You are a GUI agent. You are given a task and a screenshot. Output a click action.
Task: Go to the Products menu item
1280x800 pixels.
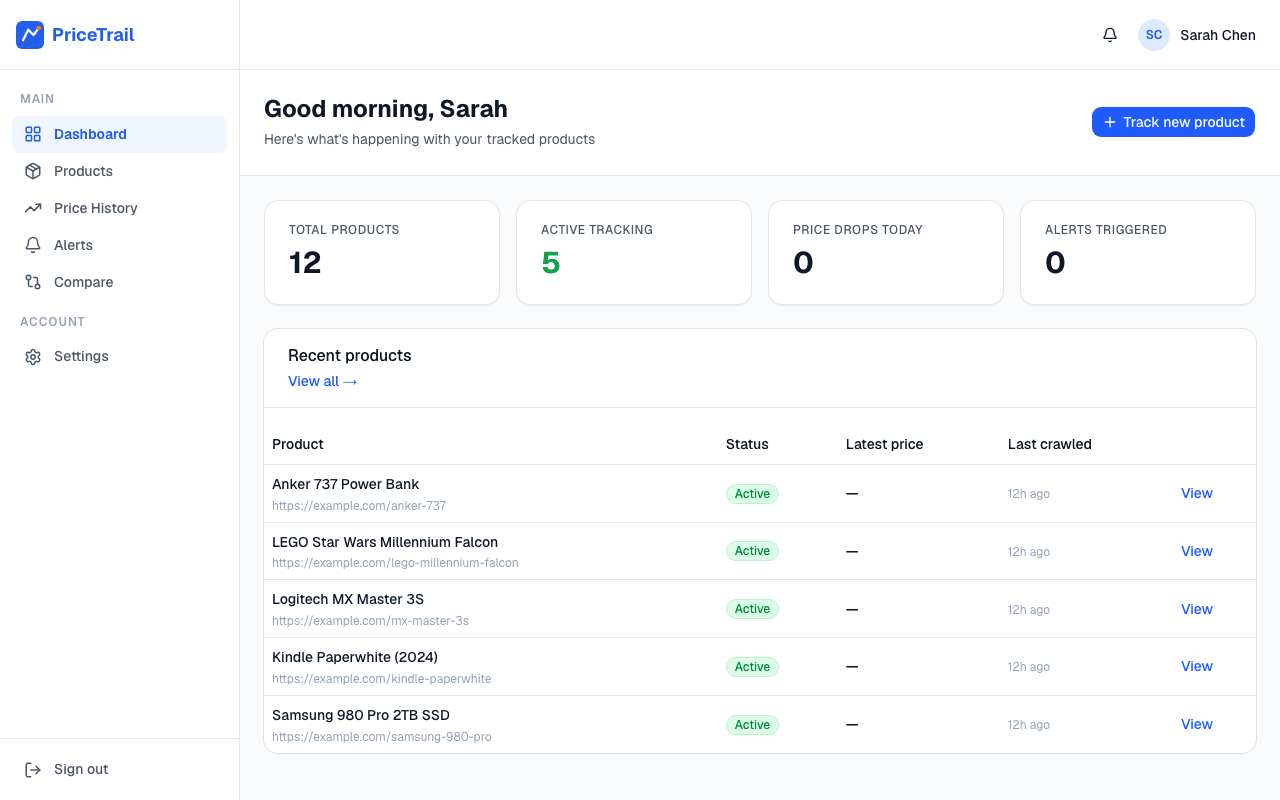(119, 171)
